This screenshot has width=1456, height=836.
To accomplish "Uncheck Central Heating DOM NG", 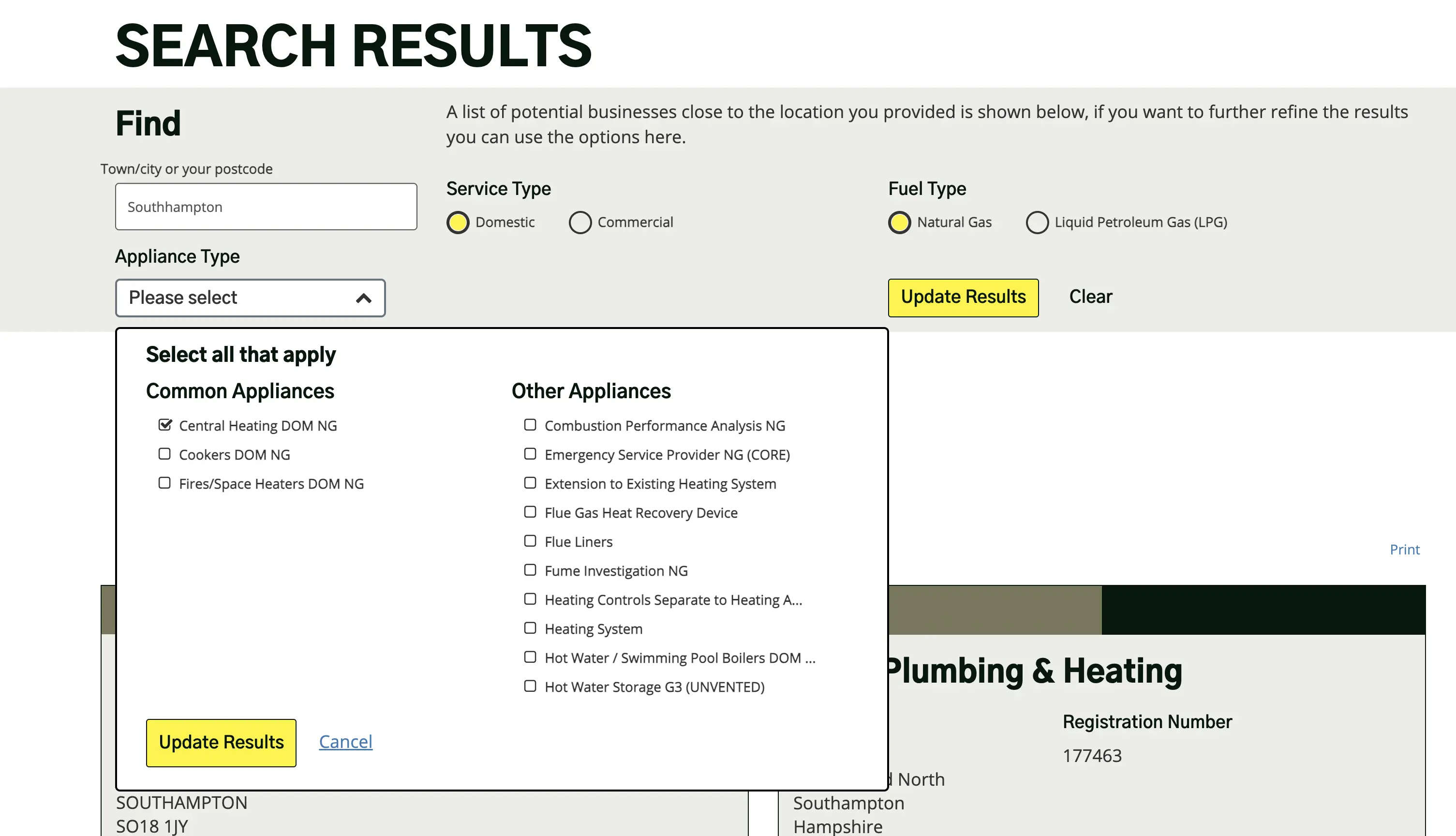I will [165, 425].
